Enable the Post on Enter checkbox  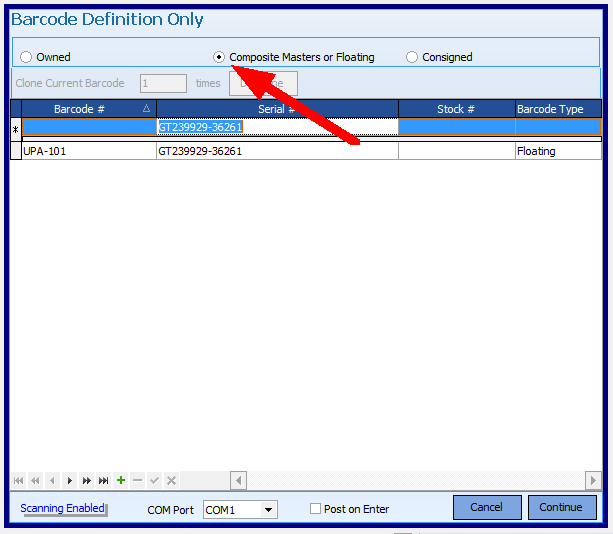click(x=316, y=509)
